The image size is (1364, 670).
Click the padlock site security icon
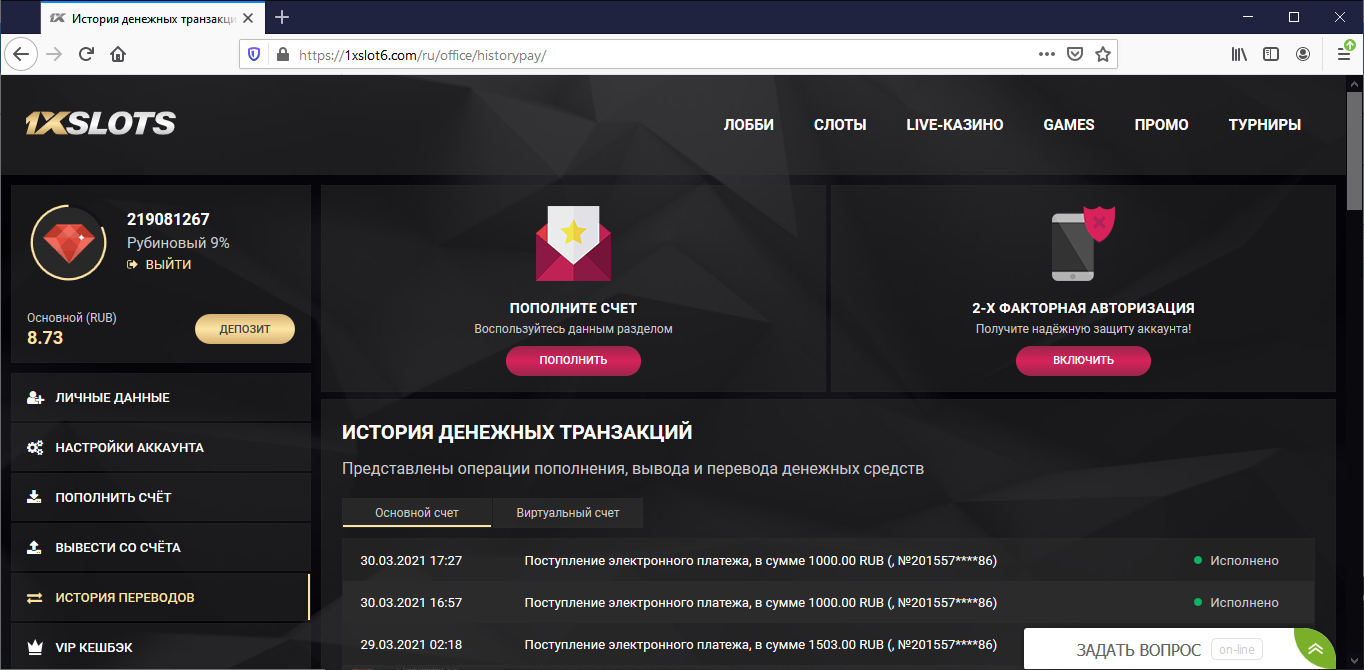(282, 55)
